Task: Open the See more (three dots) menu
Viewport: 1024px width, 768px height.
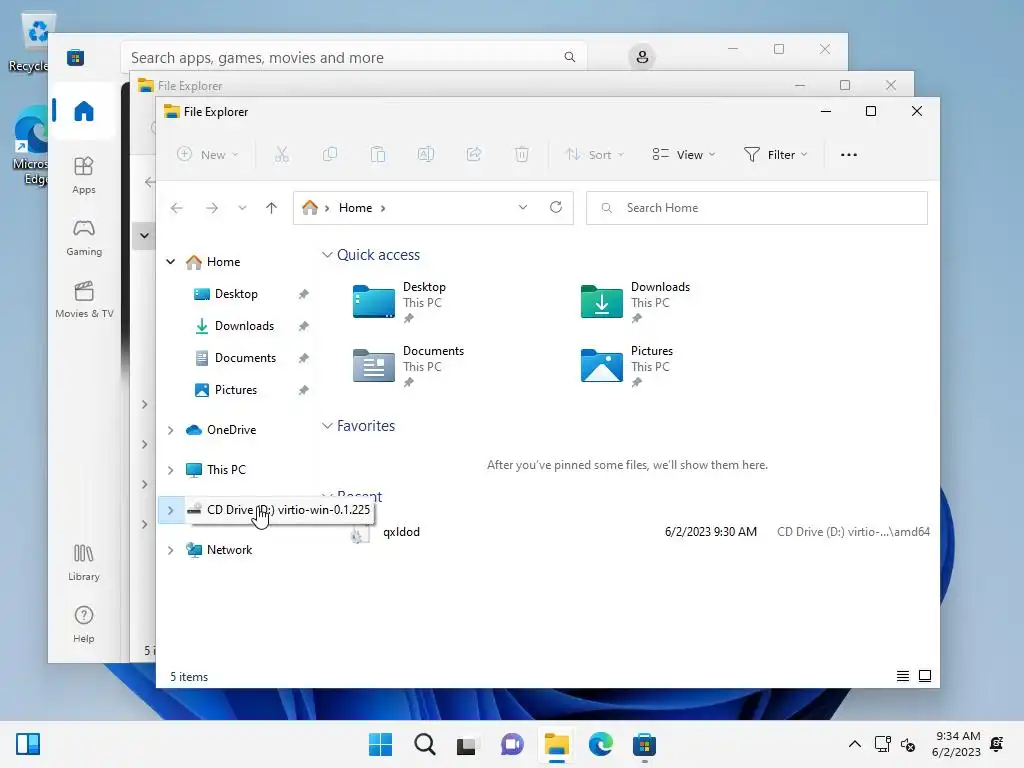Action: pos(848,155)
